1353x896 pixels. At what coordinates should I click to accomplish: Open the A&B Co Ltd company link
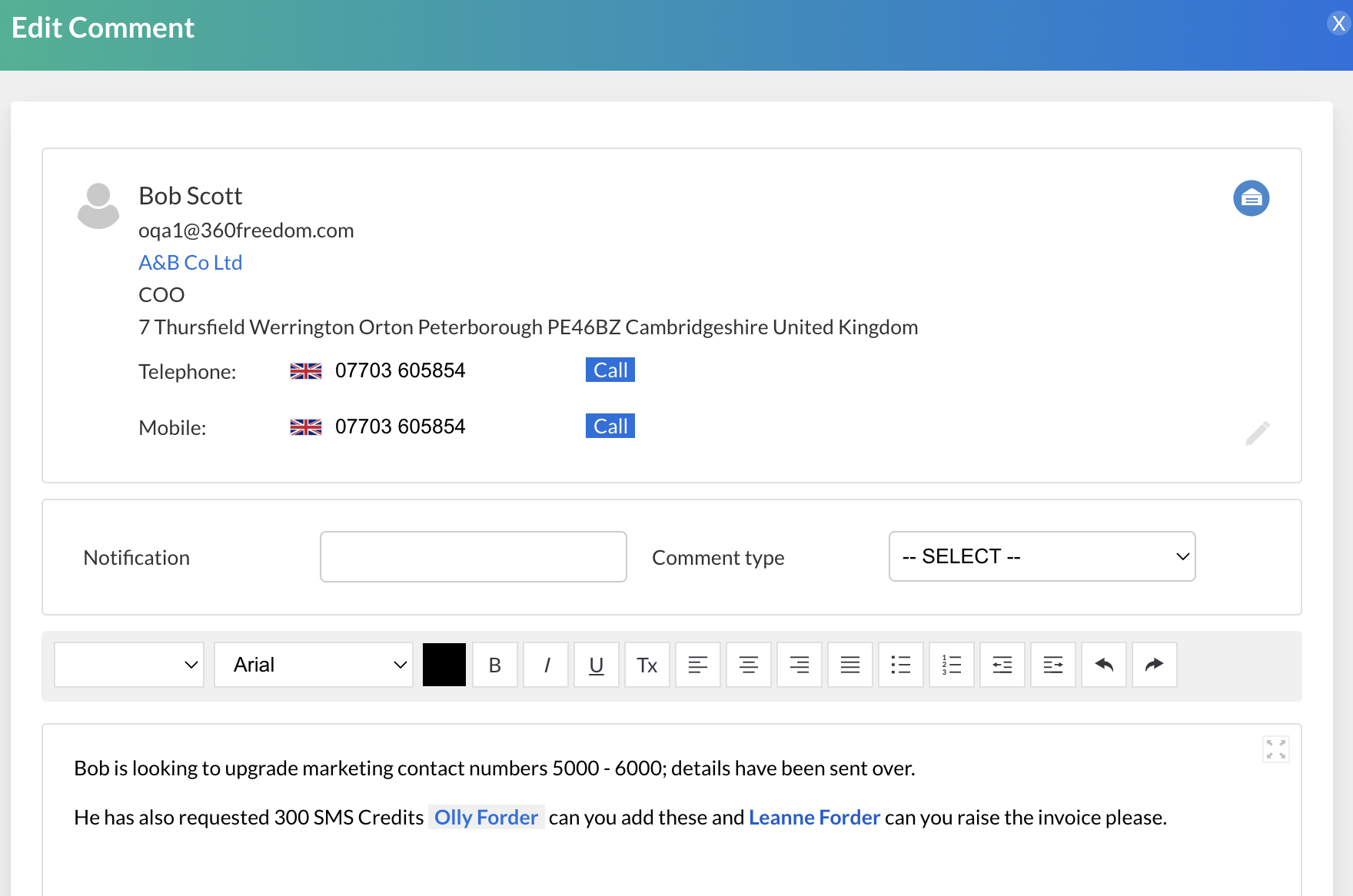tap(190, 263)
